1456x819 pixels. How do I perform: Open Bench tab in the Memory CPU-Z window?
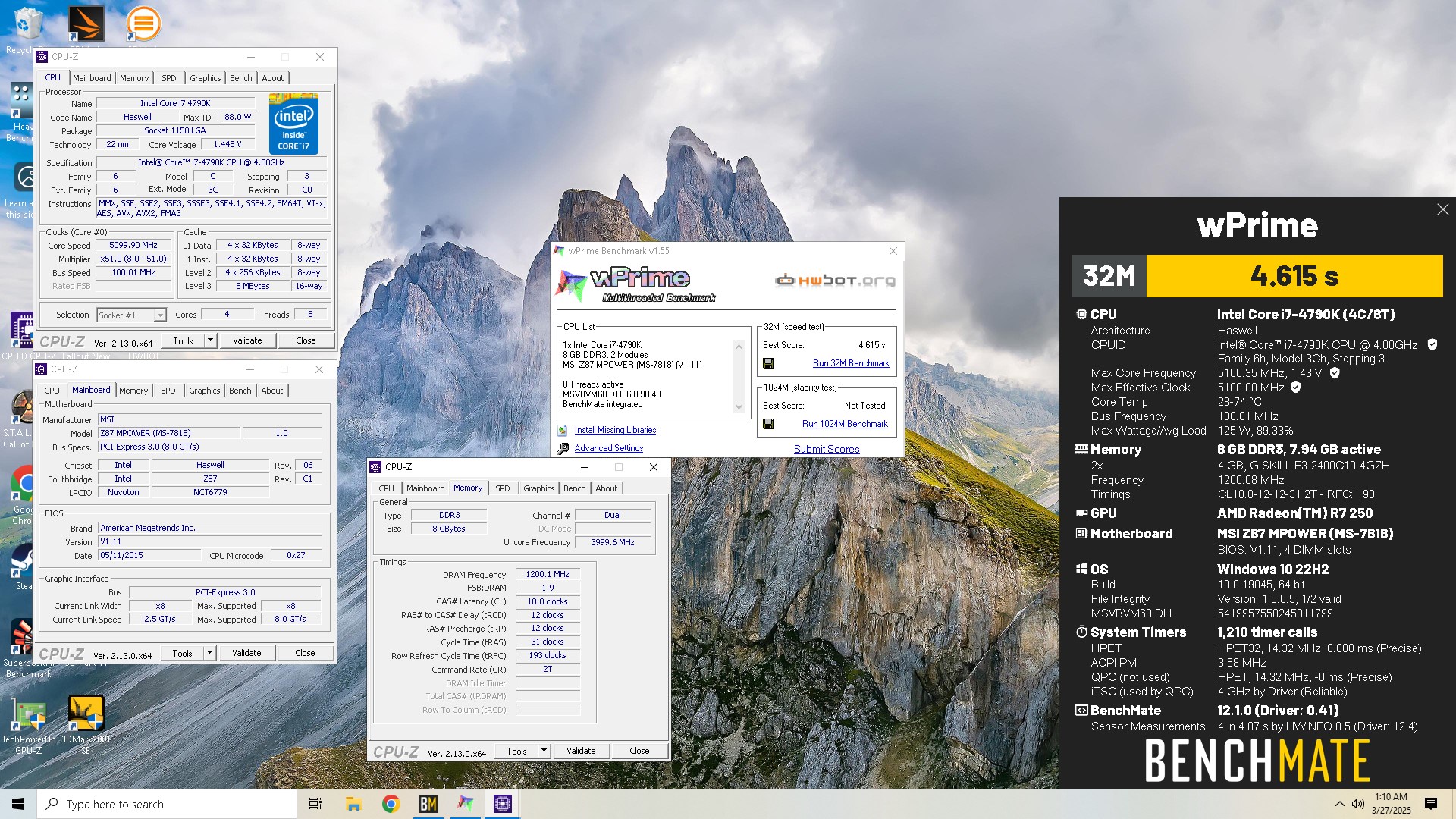(x=575, y=488)
